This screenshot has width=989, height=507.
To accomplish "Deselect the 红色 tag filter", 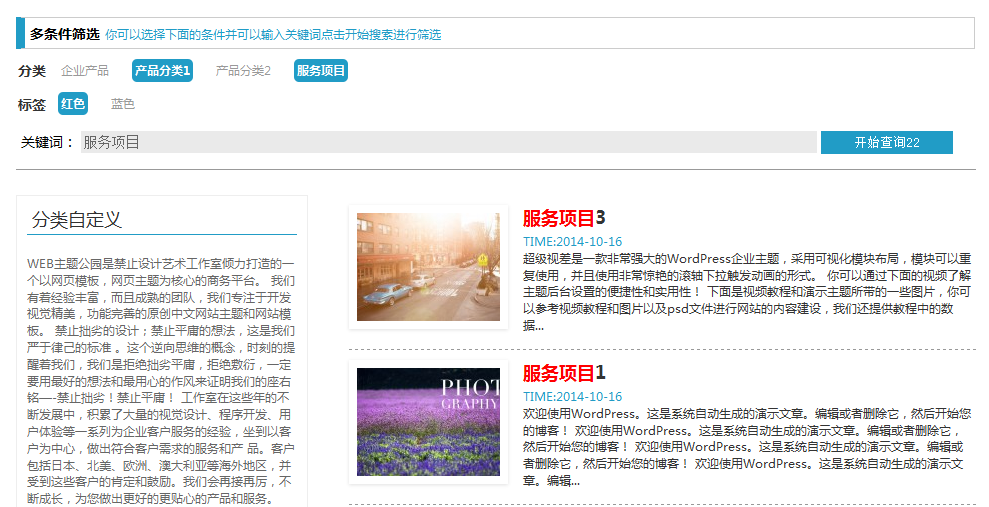I will [73, 104].
